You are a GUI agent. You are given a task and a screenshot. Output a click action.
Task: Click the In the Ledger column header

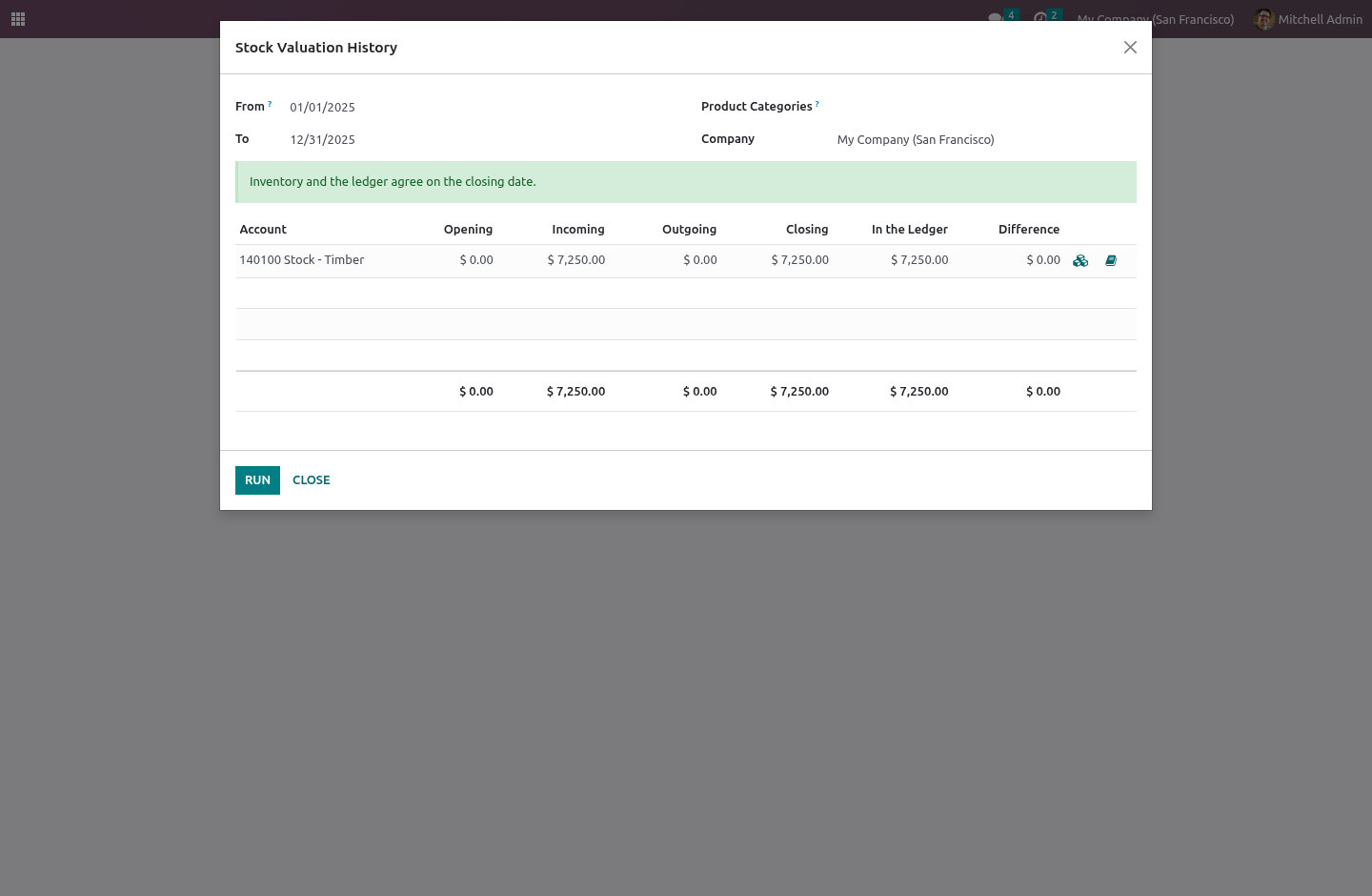click(909, 230)
